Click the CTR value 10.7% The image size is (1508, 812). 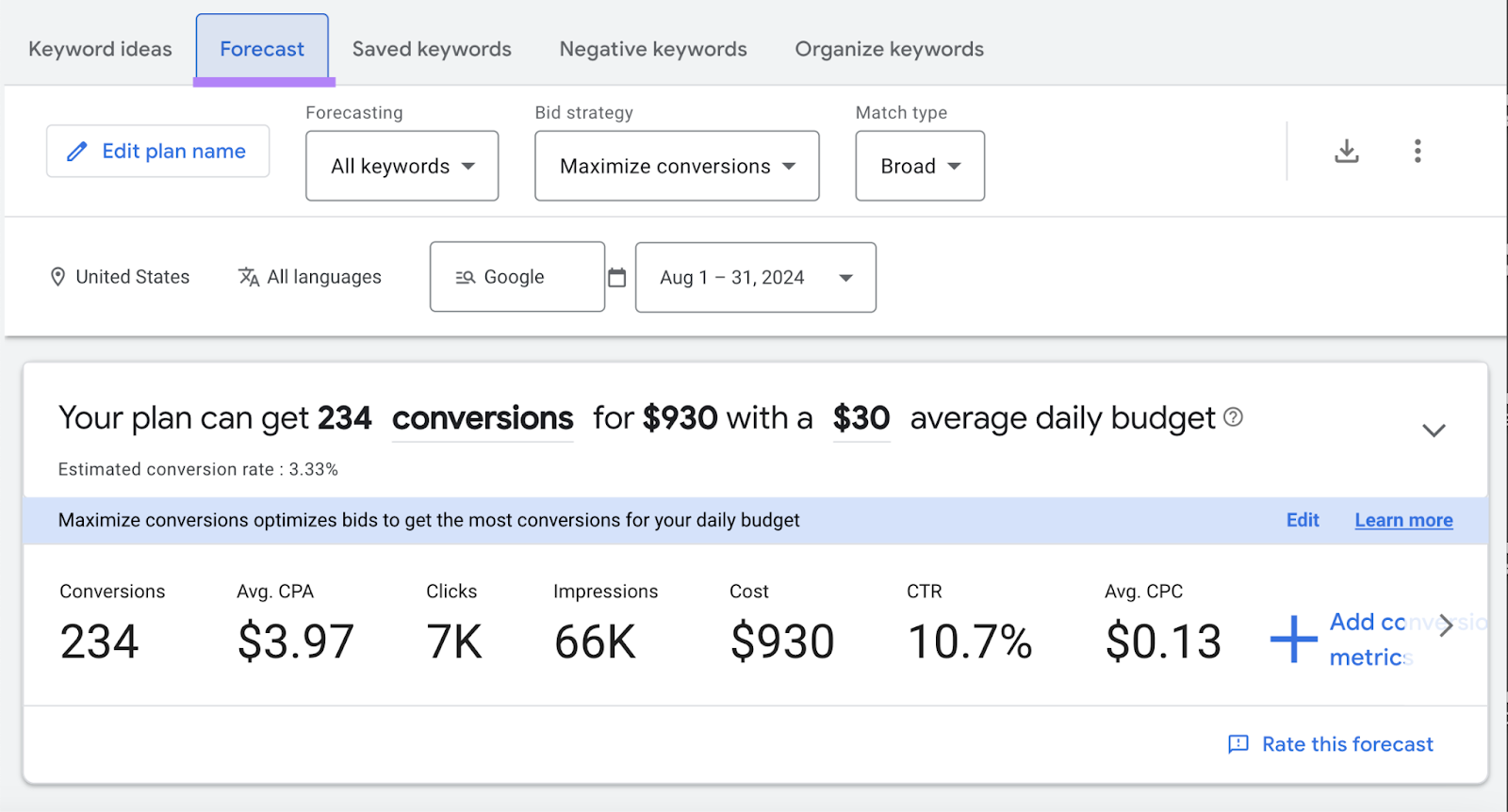[x=970, y=641]
